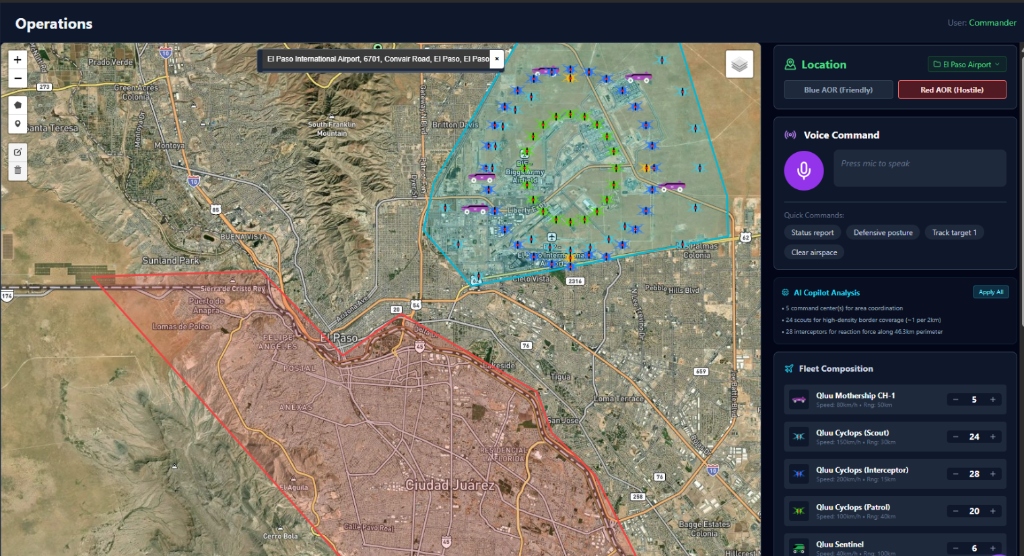Run the Defensive posture quick command

click(x=883, y=233)
